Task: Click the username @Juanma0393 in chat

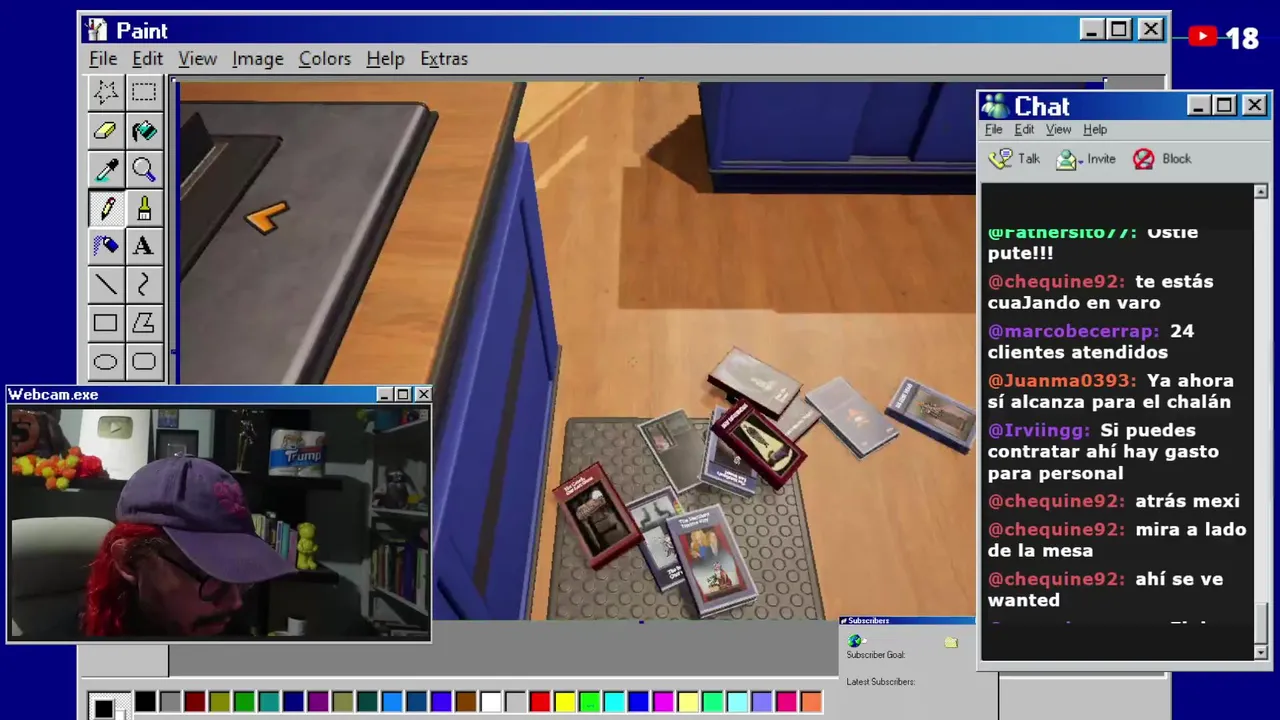Action: [1062, 381]
